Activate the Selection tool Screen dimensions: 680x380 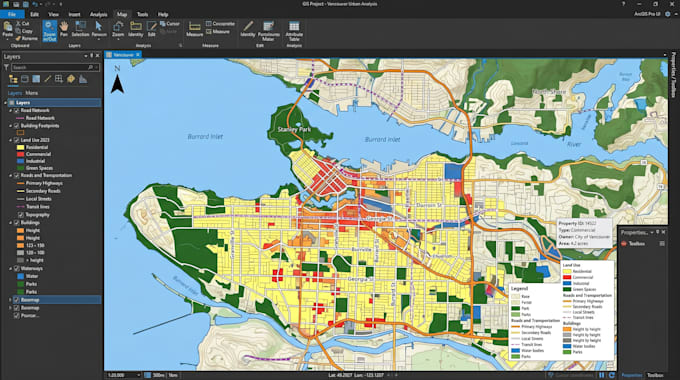(80, 29)
